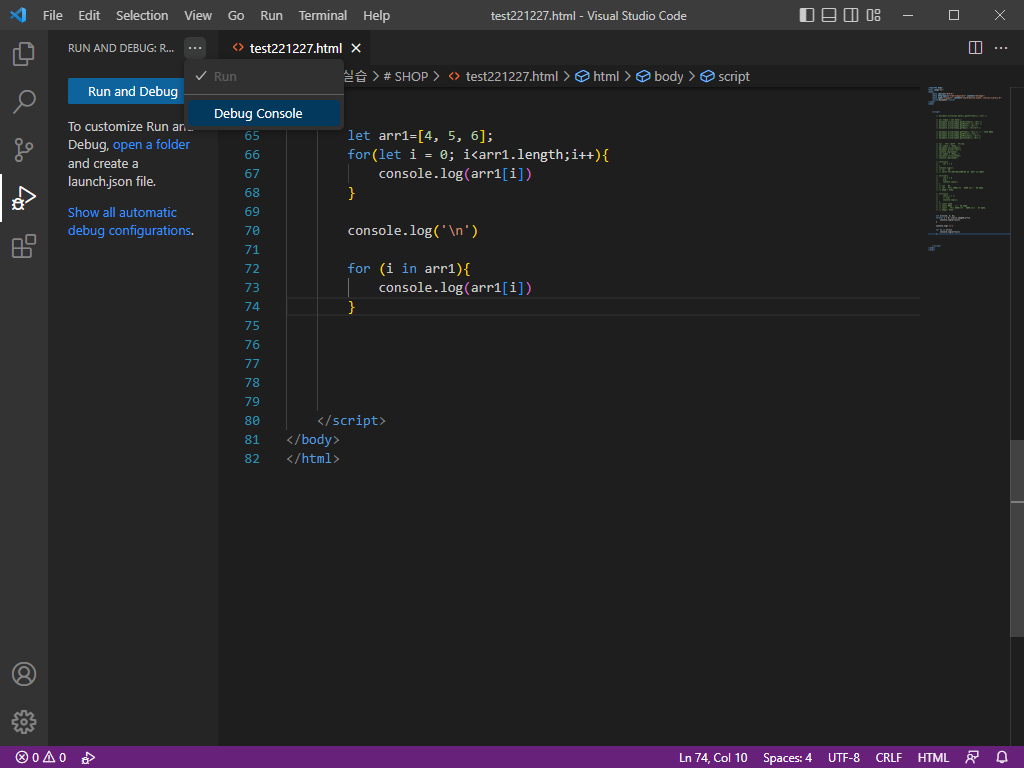Open the Run menu in menu bar

pyautogui.click(x=272, y=15)
